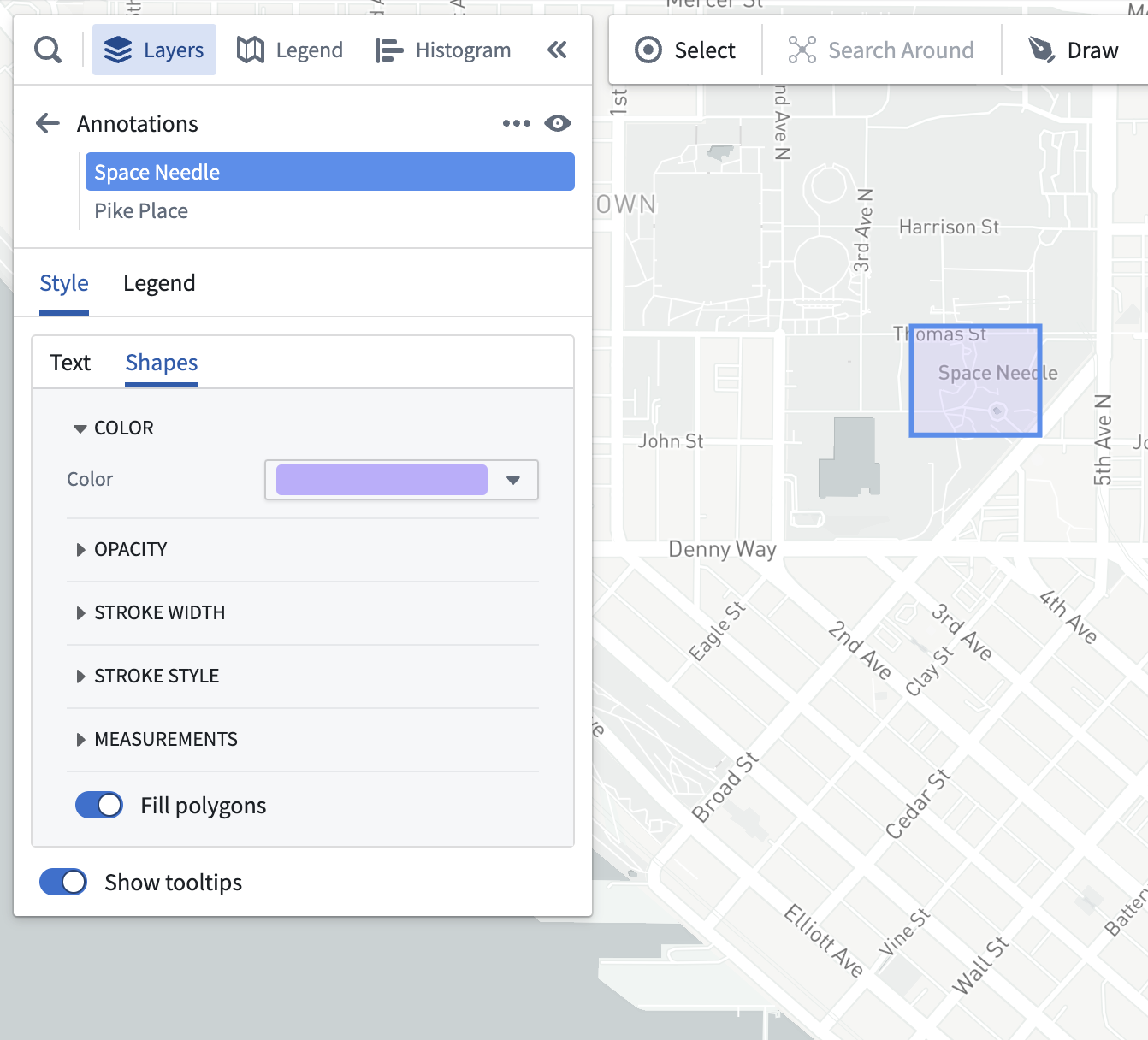Switch to the Legend tab beside Style
The image size is (1148, 1040).
[x=159, y=284]
